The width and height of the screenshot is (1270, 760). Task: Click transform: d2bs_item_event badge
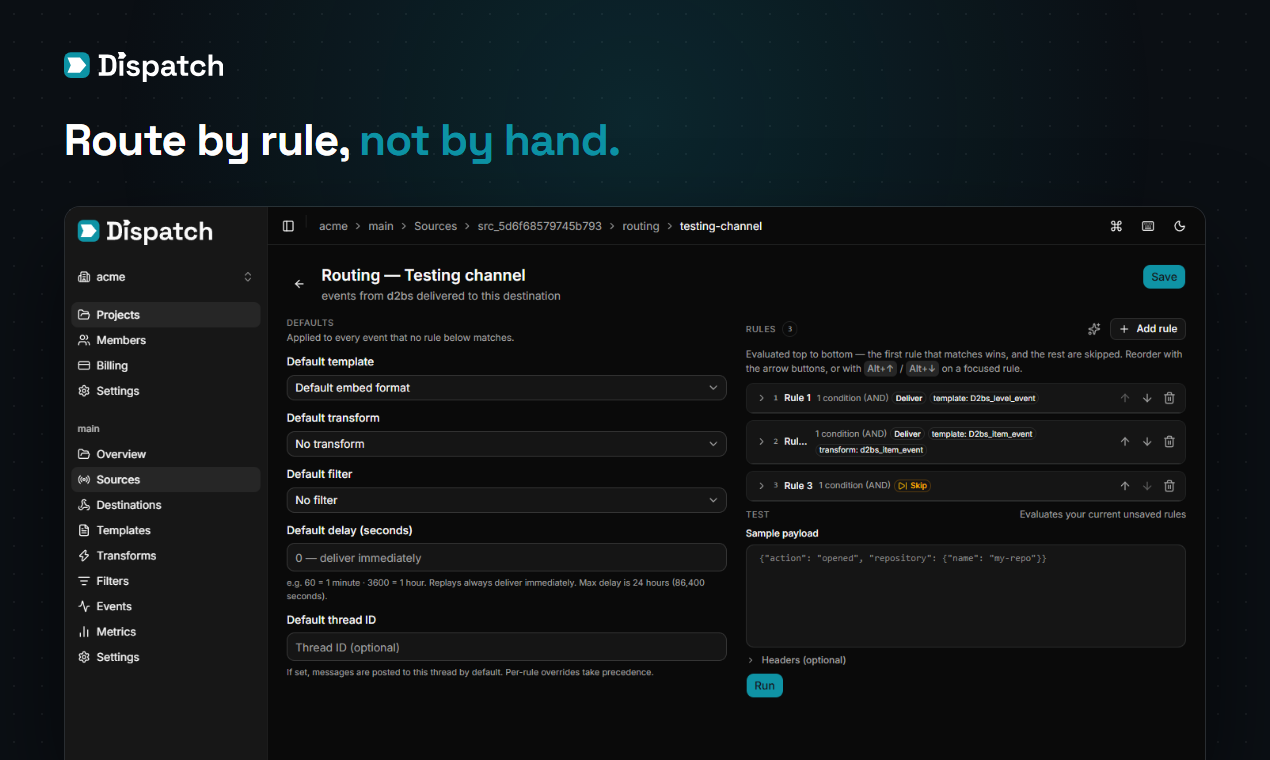871,450
